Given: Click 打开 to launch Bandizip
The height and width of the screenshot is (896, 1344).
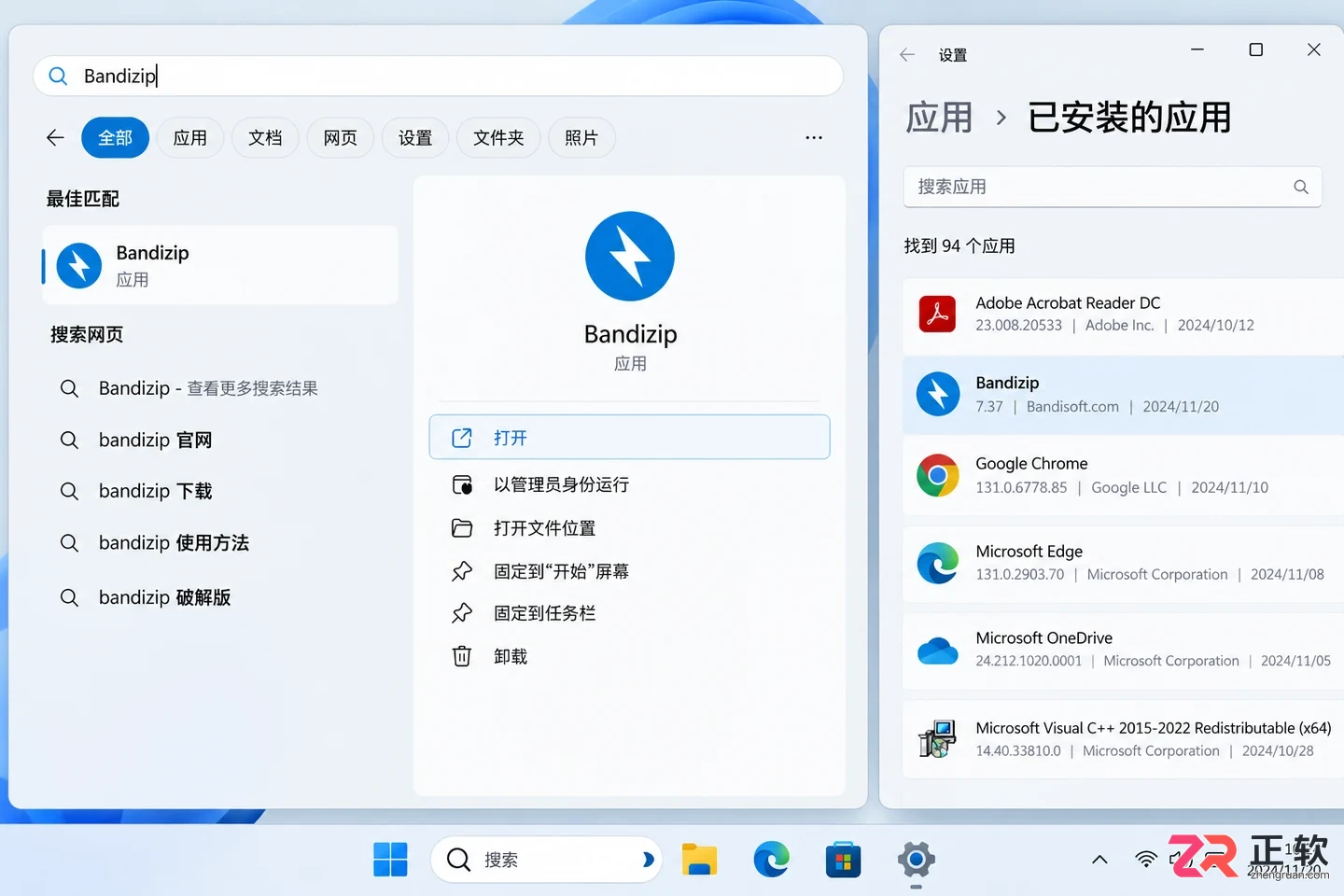Looking at the screenshot, I should pos(629,438).
